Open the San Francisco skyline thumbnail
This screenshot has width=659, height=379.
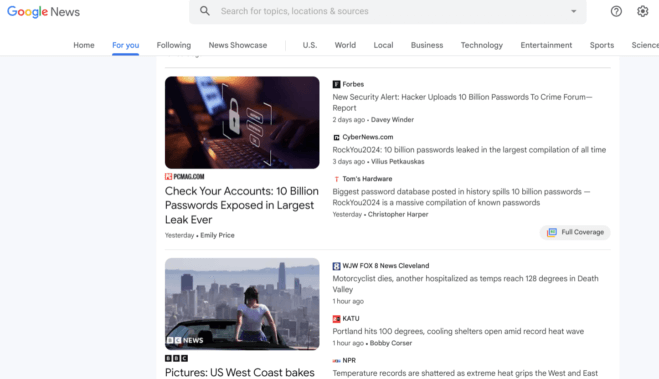click(242, 304)
